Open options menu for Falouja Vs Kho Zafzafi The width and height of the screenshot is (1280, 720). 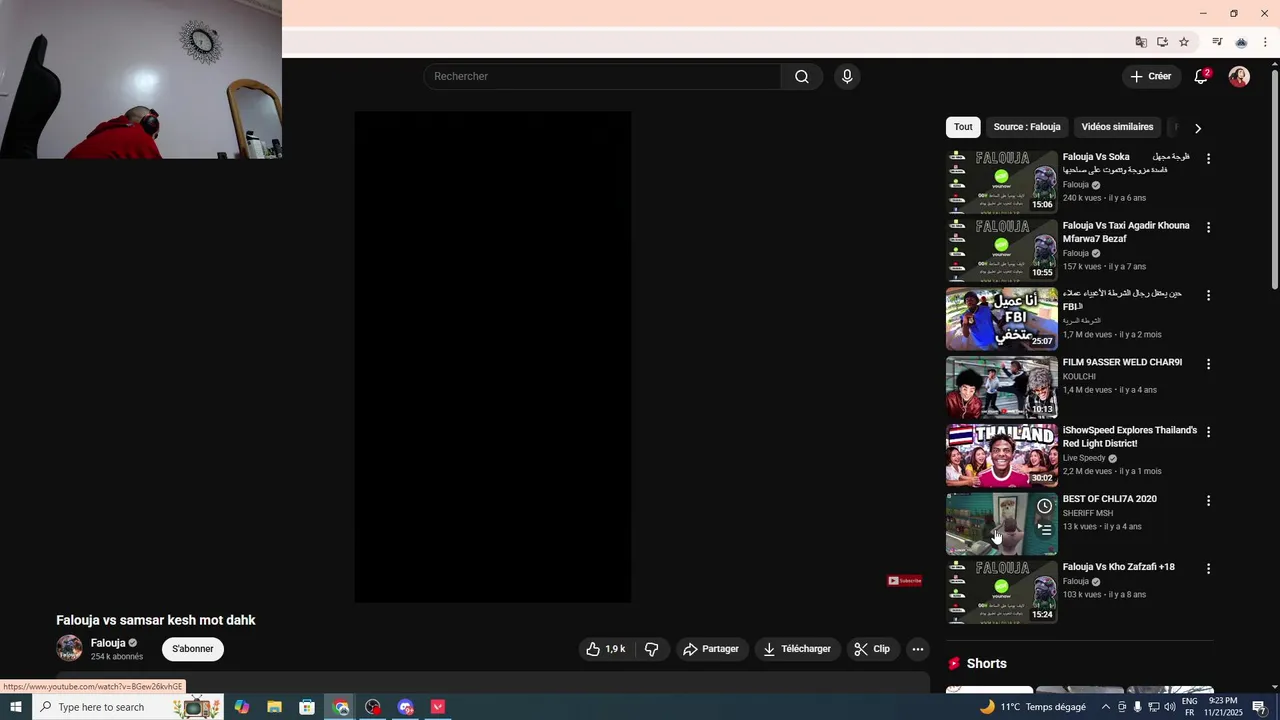point(1208,568)
